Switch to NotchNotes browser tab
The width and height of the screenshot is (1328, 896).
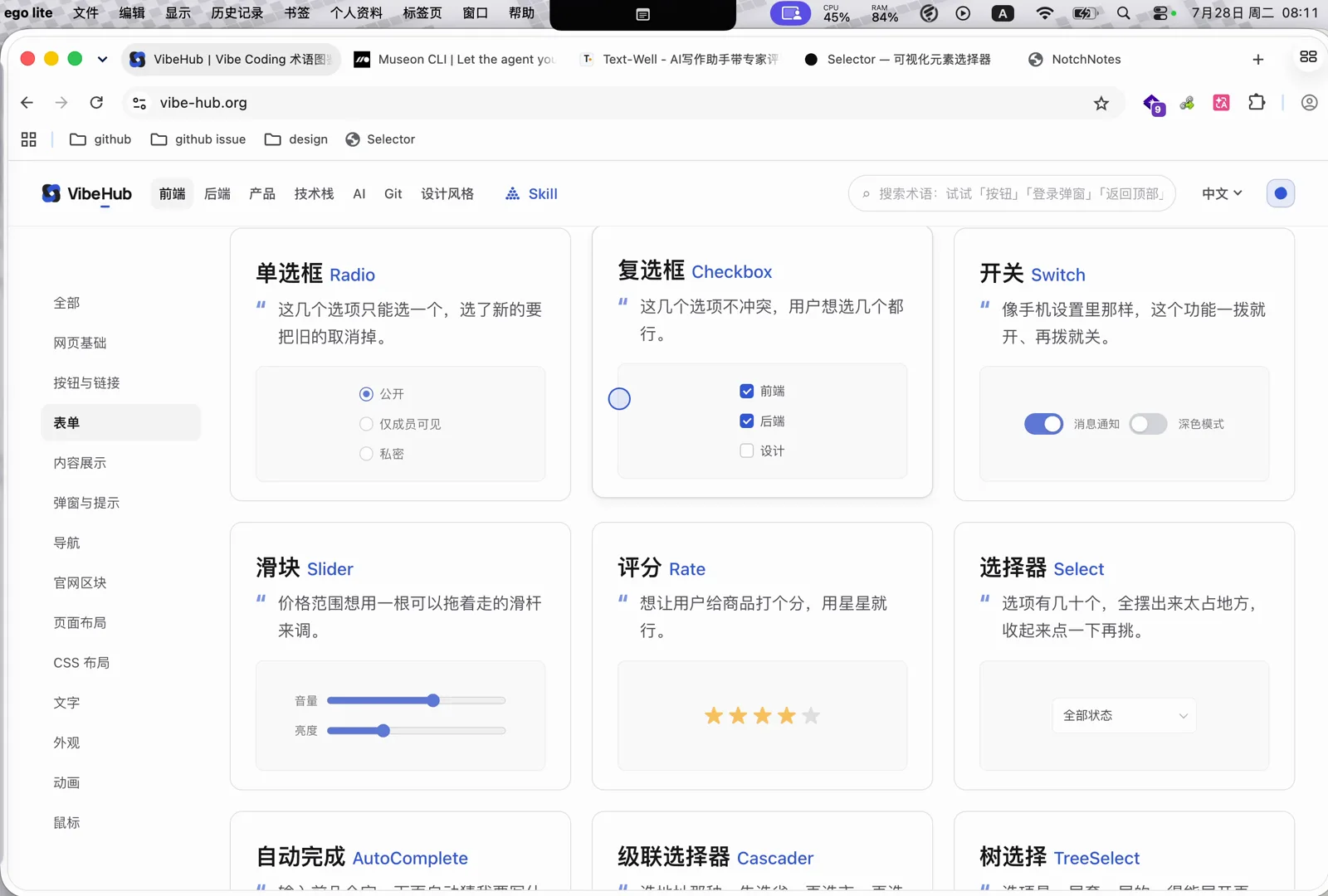(1075, 59)
